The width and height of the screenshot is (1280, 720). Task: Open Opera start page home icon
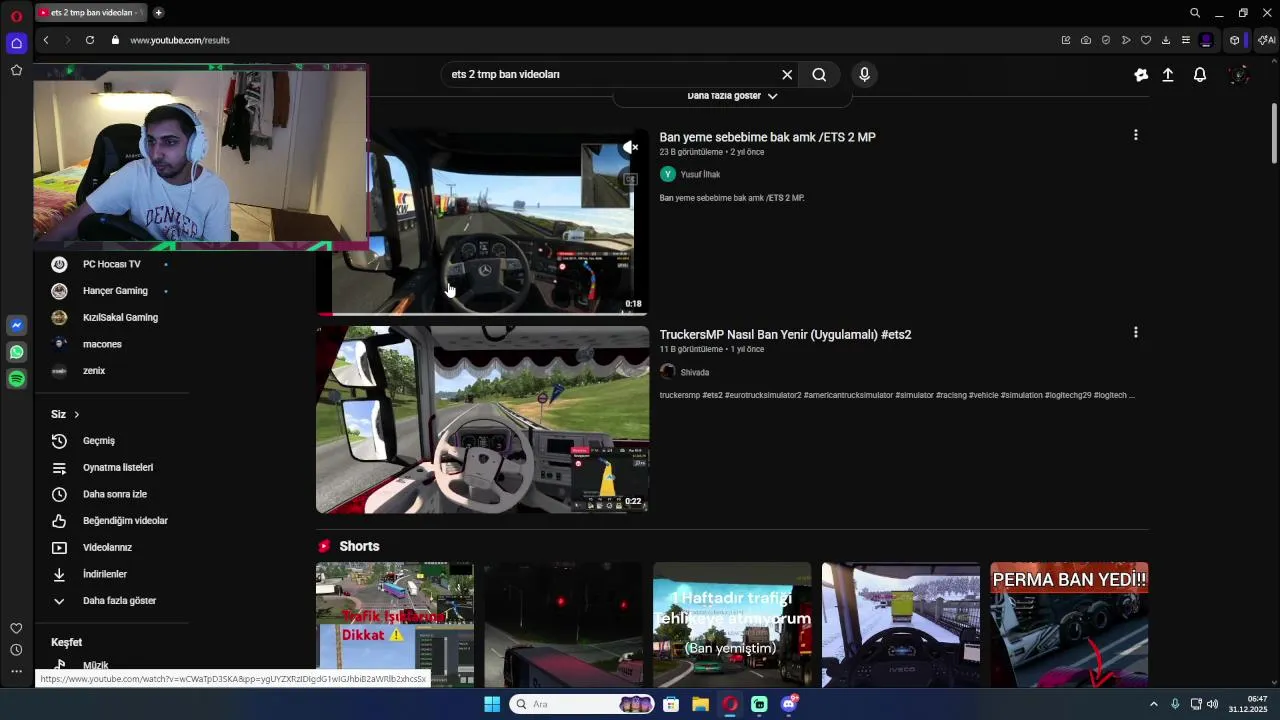(x=16, y=43)
